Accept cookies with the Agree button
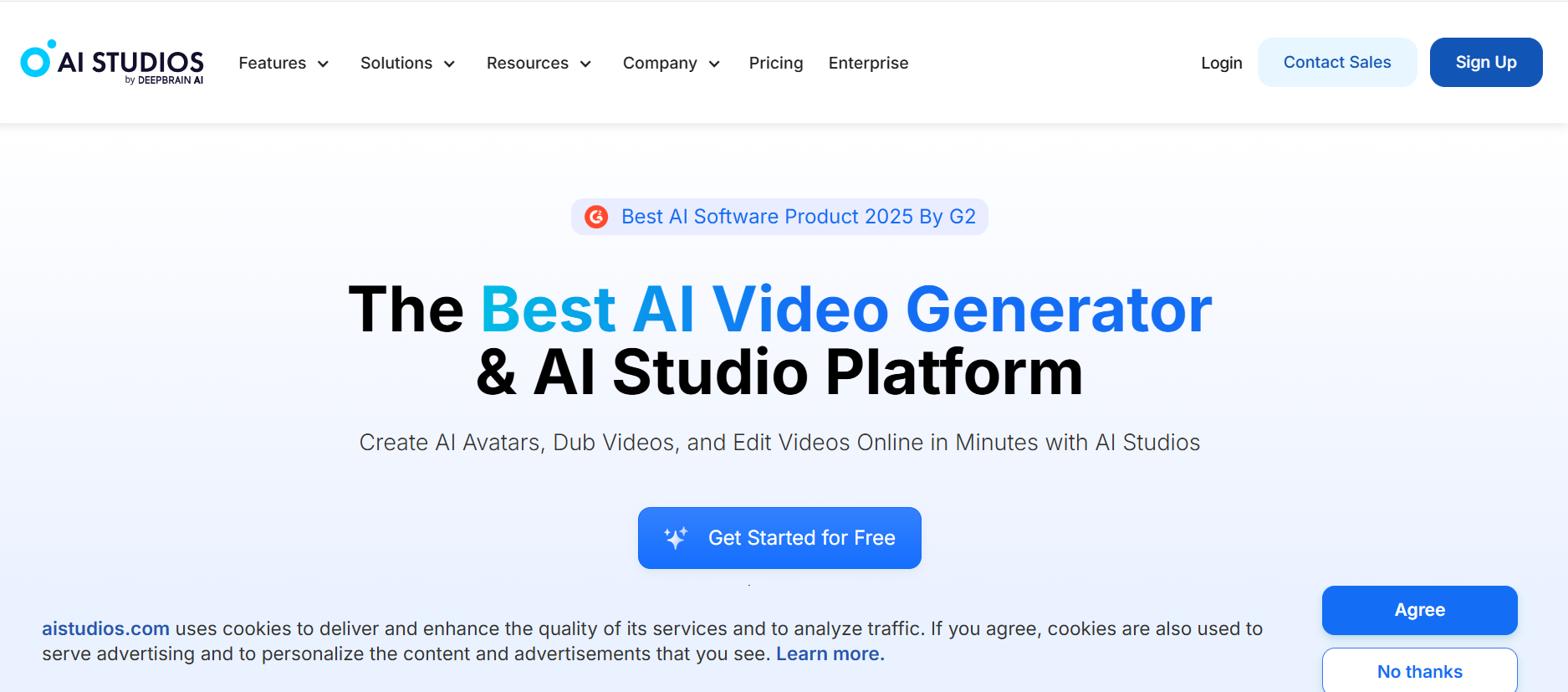1568x692 pixels. coord(1419,610)
